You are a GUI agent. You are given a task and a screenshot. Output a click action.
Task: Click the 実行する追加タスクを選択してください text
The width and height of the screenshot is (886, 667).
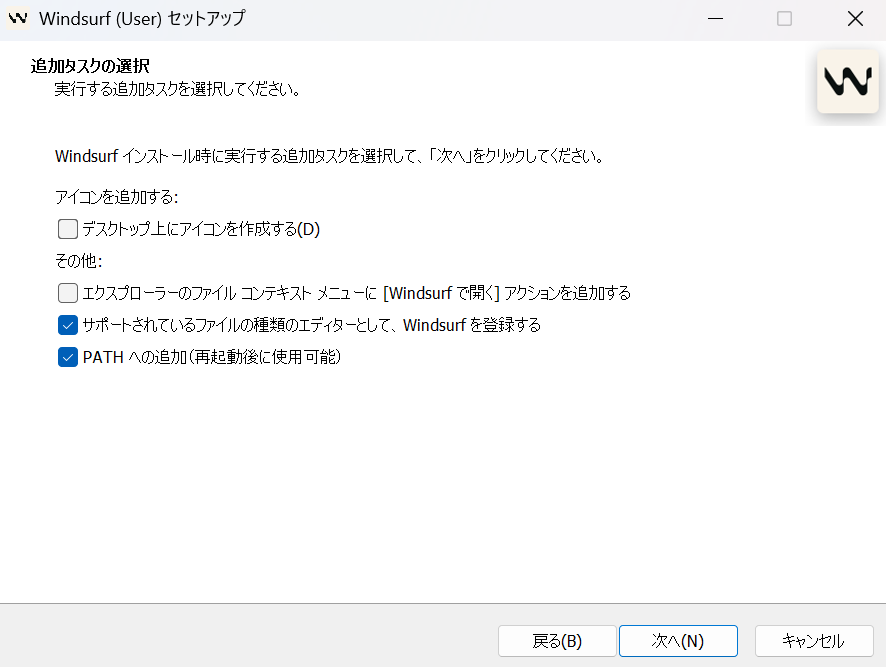177,89
